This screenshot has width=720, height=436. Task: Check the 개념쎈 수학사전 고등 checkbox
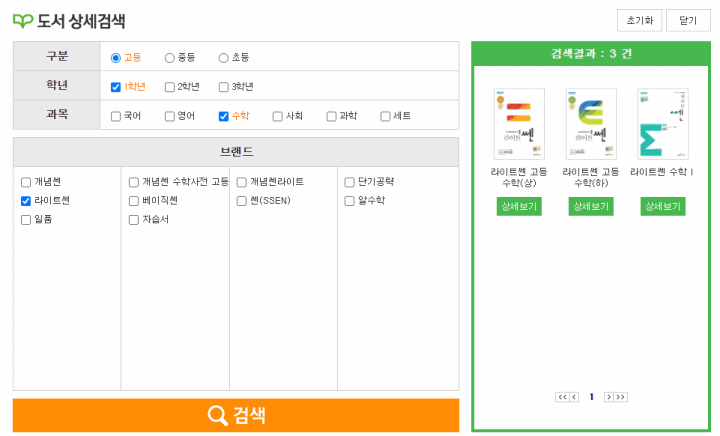pos(134,182)
